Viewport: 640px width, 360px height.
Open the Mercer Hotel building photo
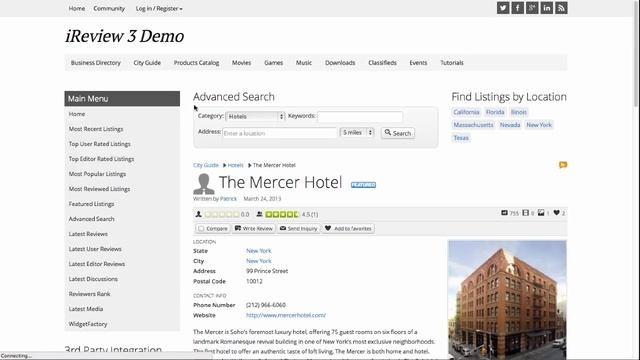coord(507,300)
